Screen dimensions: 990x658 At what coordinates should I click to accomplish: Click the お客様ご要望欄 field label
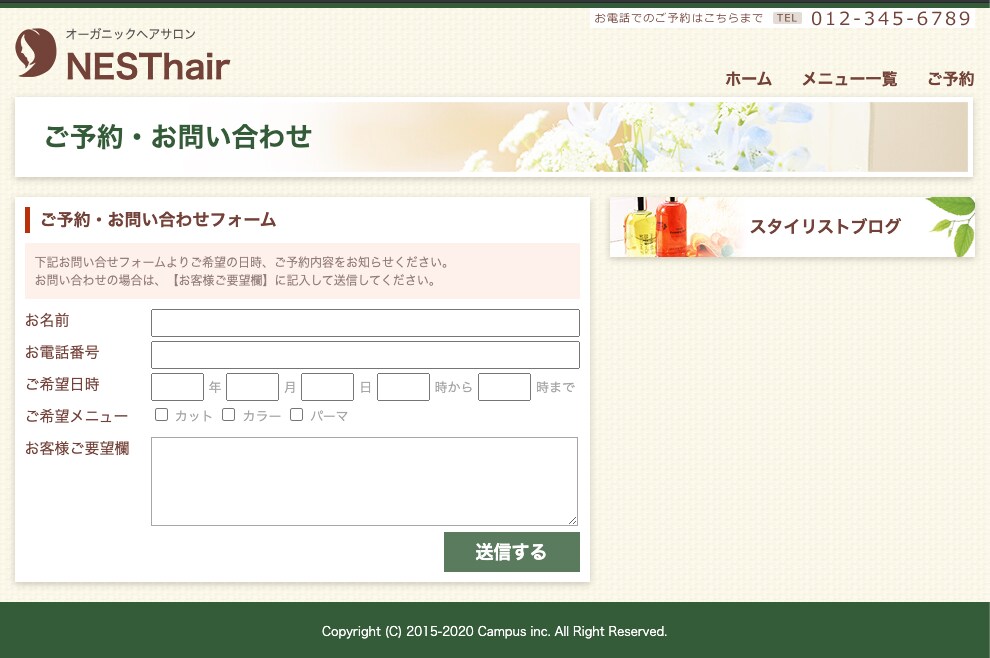[x=77, y=448]
